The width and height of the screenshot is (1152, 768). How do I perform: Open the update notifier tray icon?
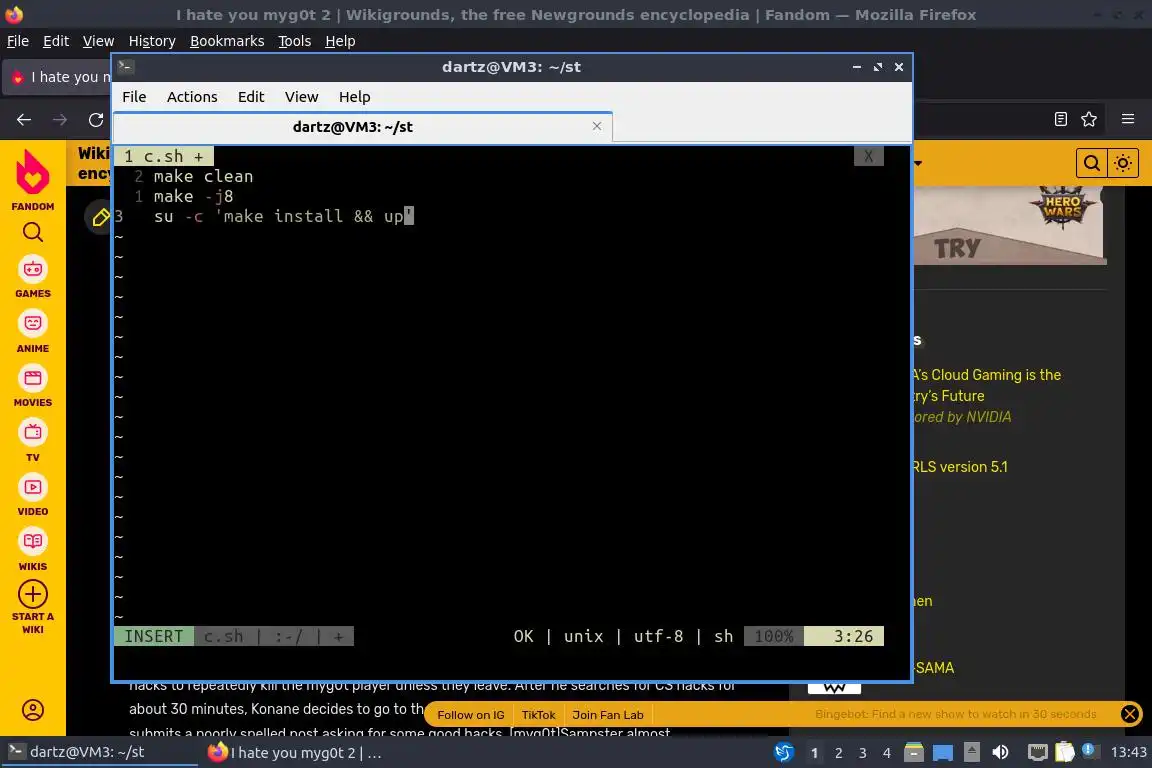click(1089, 750)
